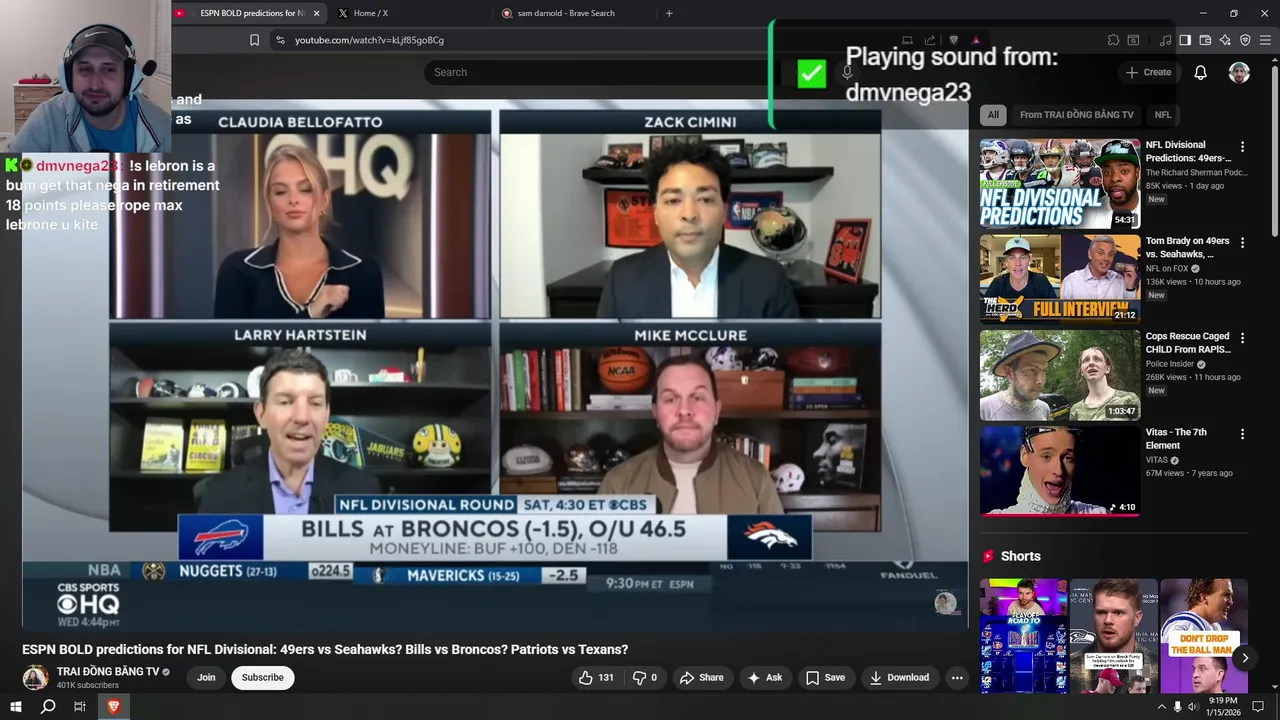Open options for NFL Divisional Predictions video
Image resolution: width=1280 pixels, height=720 pixels.
[x=1242, y=147]
